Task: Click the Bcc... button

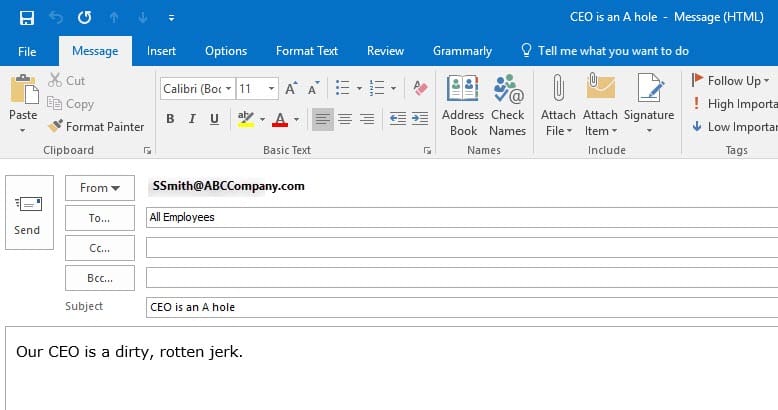Action: pos(99,277)
